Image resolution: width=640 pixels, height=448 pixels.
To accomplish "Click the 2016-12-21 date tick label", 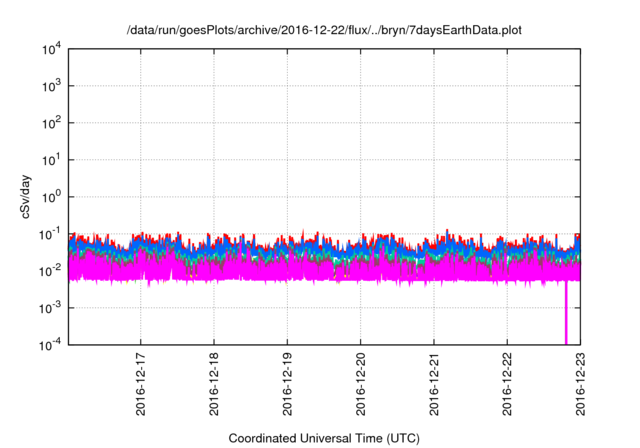I will (434, 384).
